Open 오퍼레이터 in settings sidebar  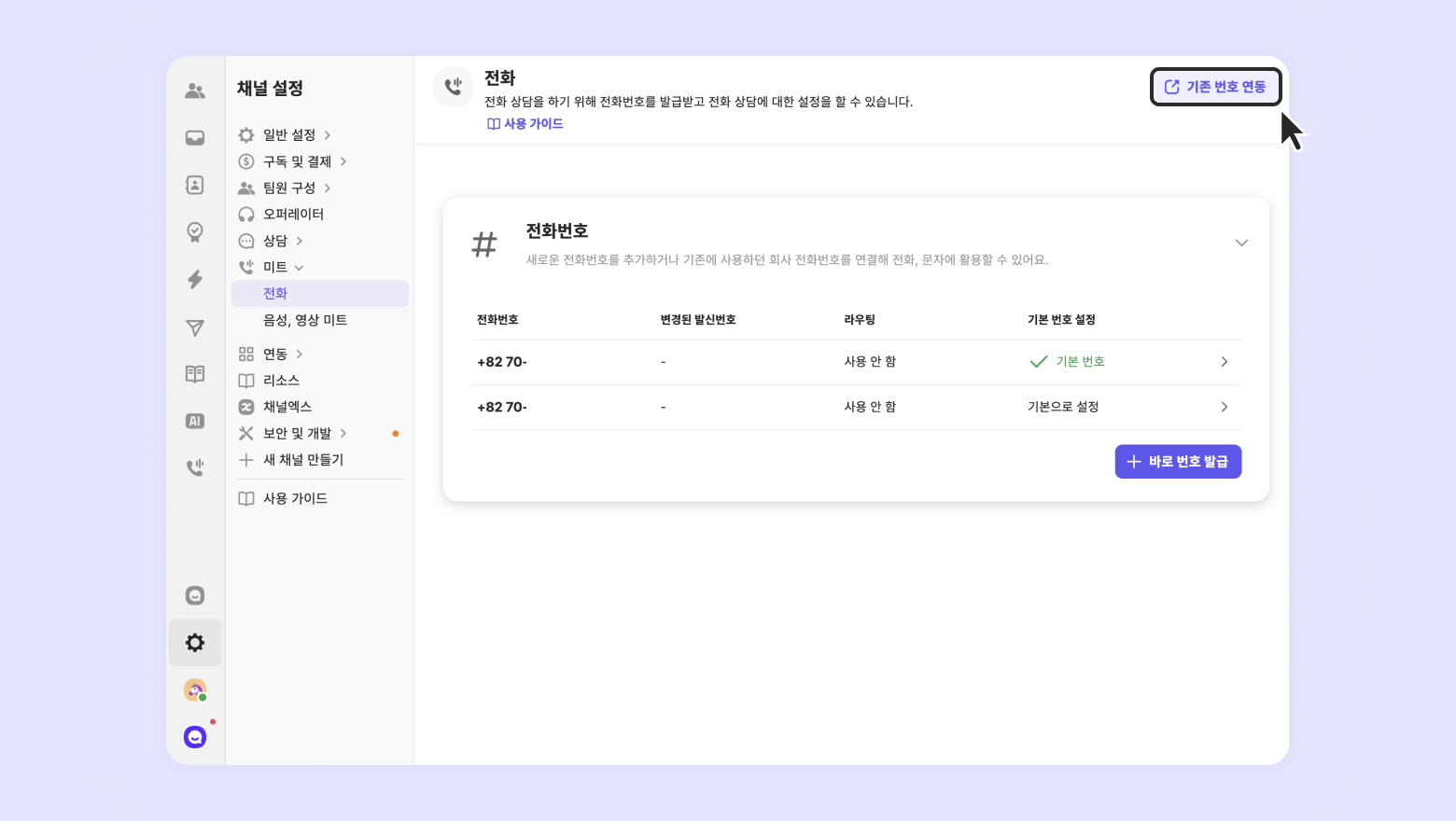[x=293, y=214]
